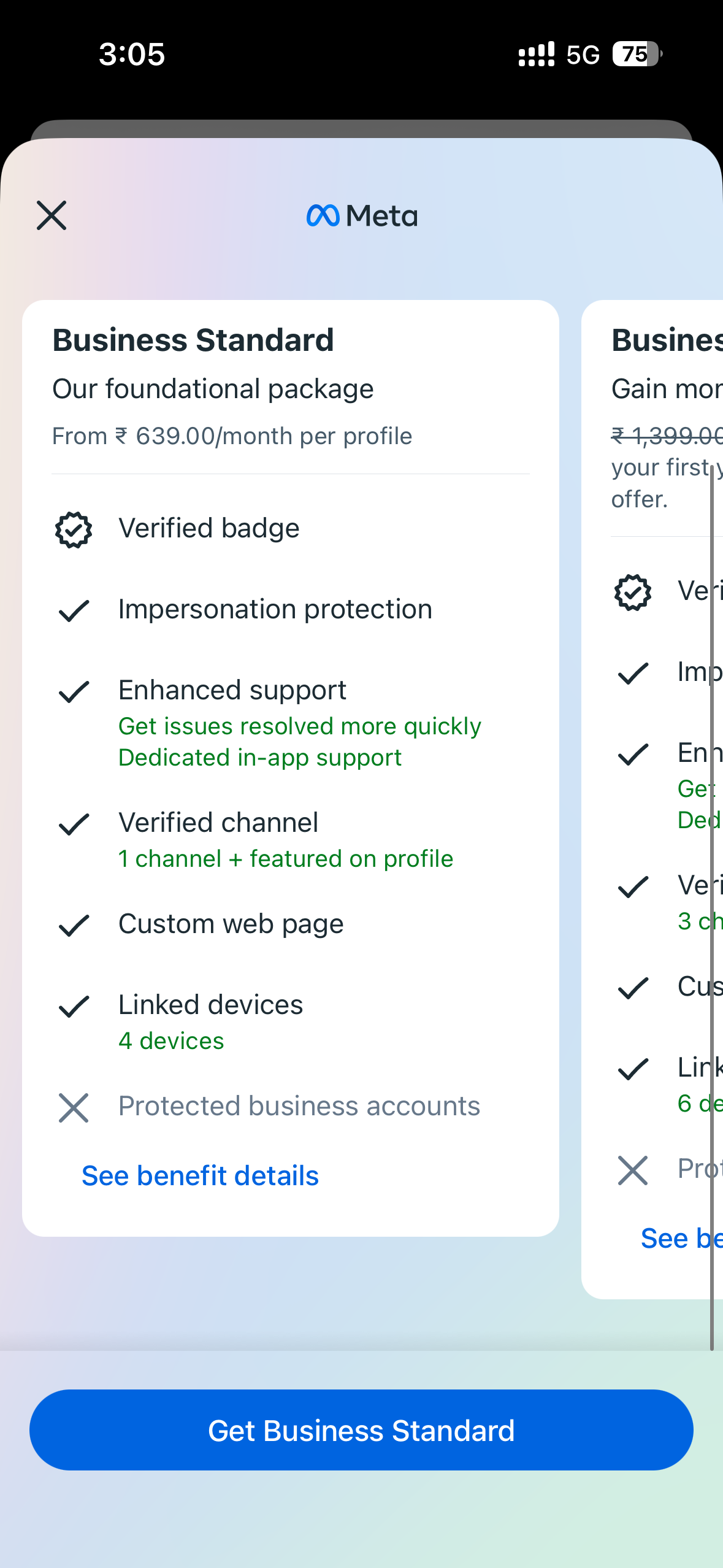Tap the checkmark next to Verified channel
The image size is (723, 1568).
pyautogui.click(x=74, y=824)
